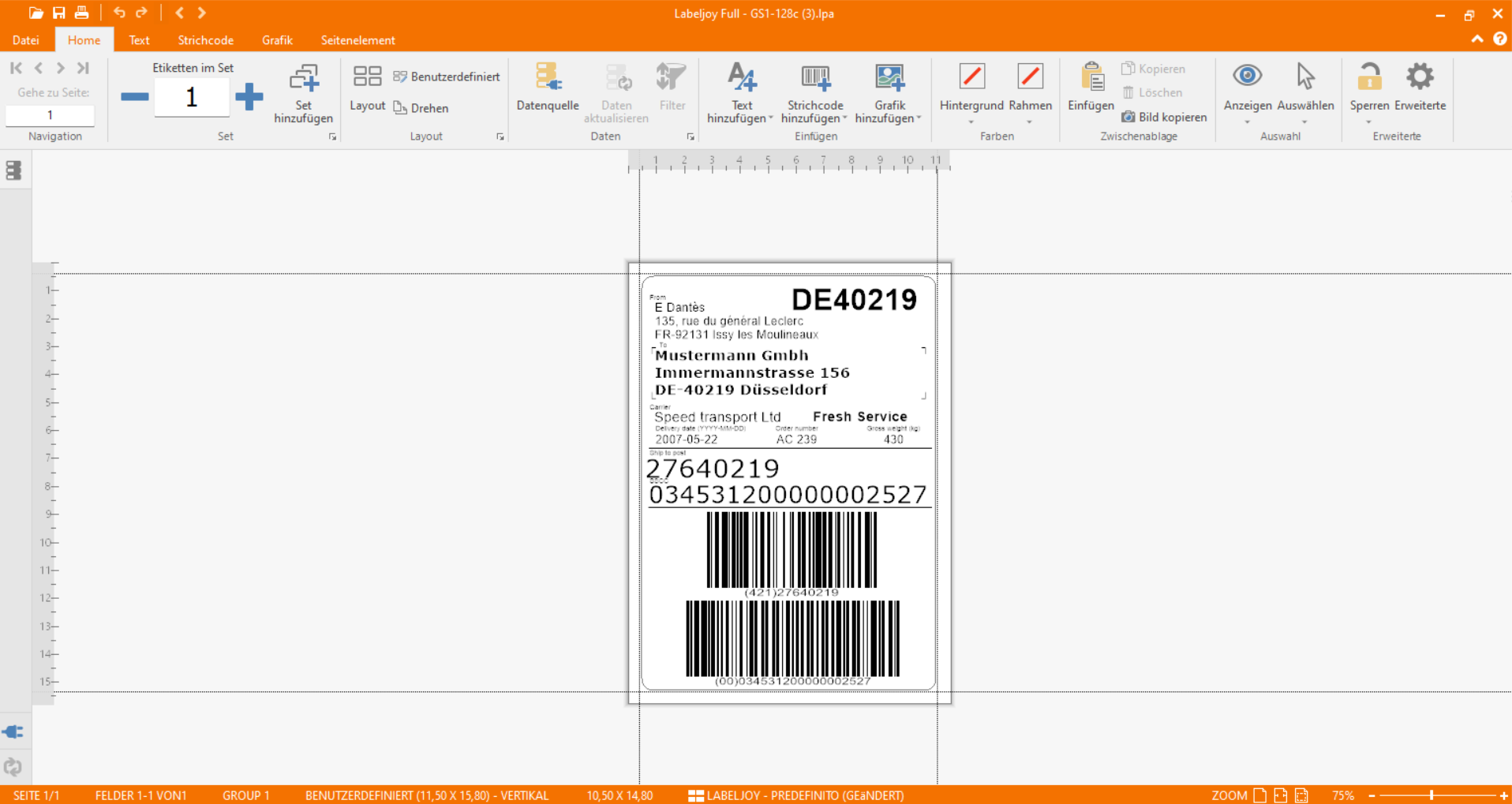
Task: Jump to last page navigation icon
Action: (x=83, y=68)
